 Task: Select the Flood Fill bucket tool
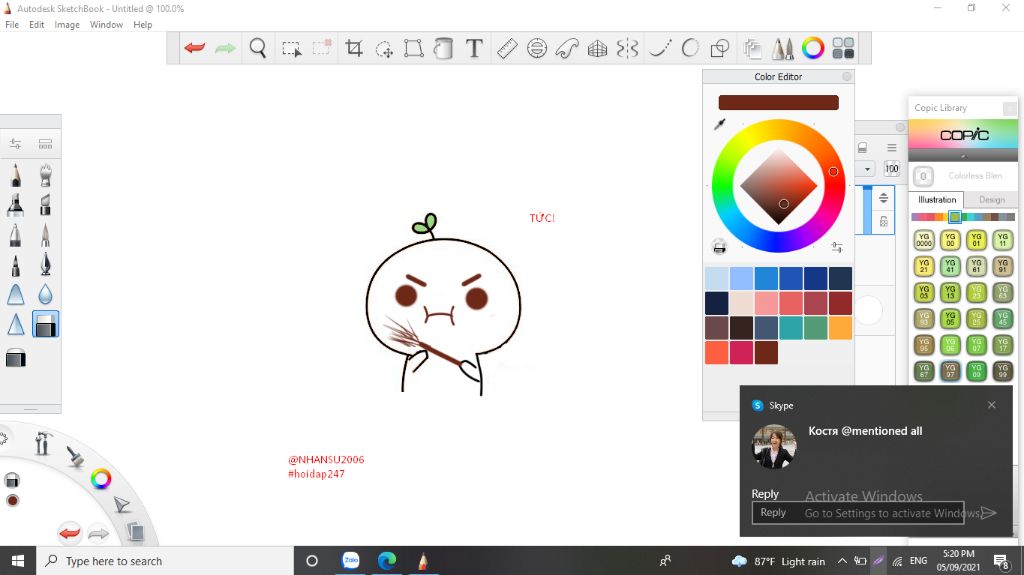[443, 48]
